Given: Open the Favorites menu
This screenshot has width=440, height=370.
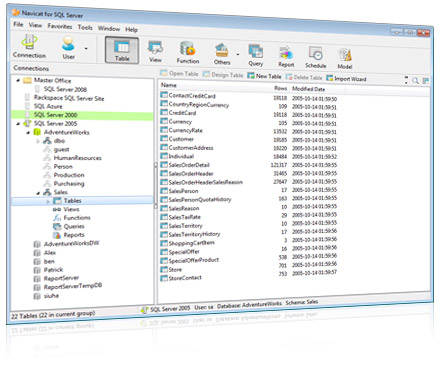Looking at the screenshot, I should (x=60, y=26).
